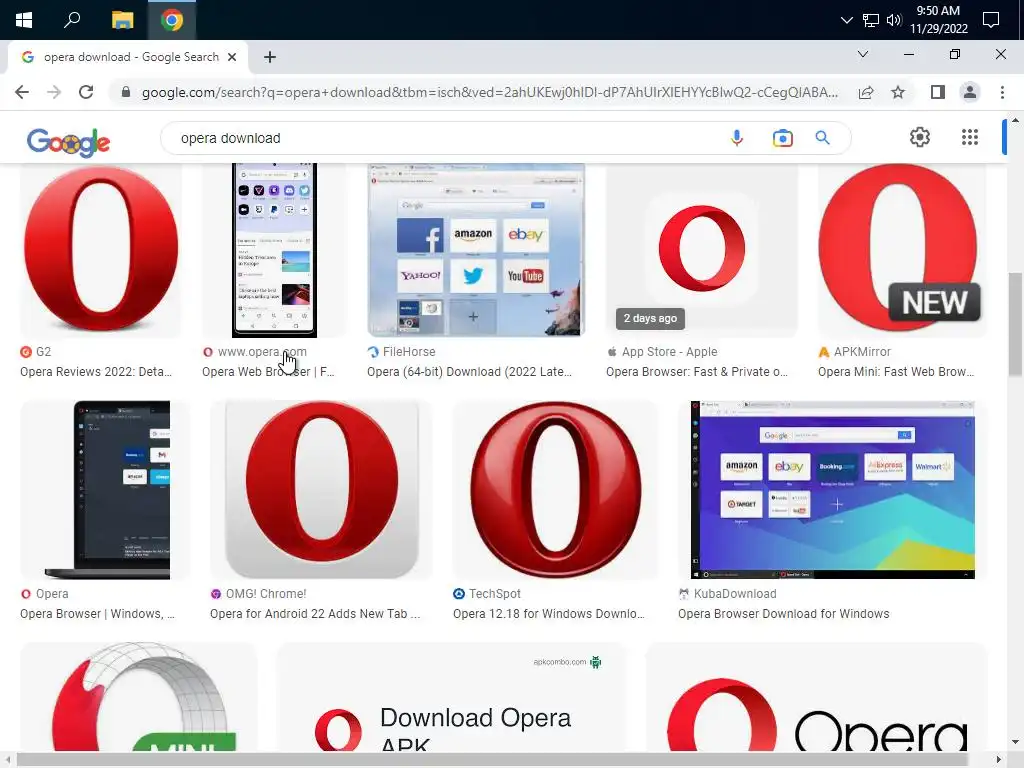Click the G2 source label
The height and width of the screenshot is (768, 1024).
(43, 351)
